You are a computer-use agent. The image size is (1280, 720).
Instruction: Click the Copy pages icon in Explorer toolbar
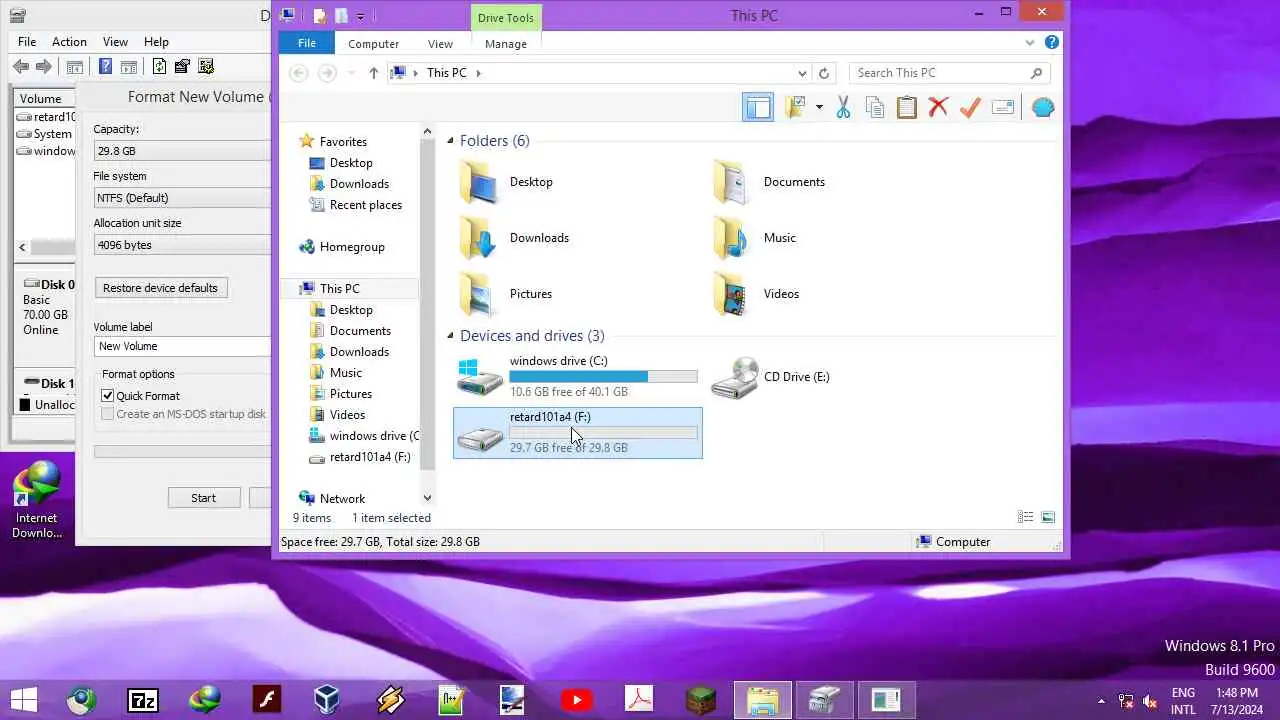click(x=875, y=107)
